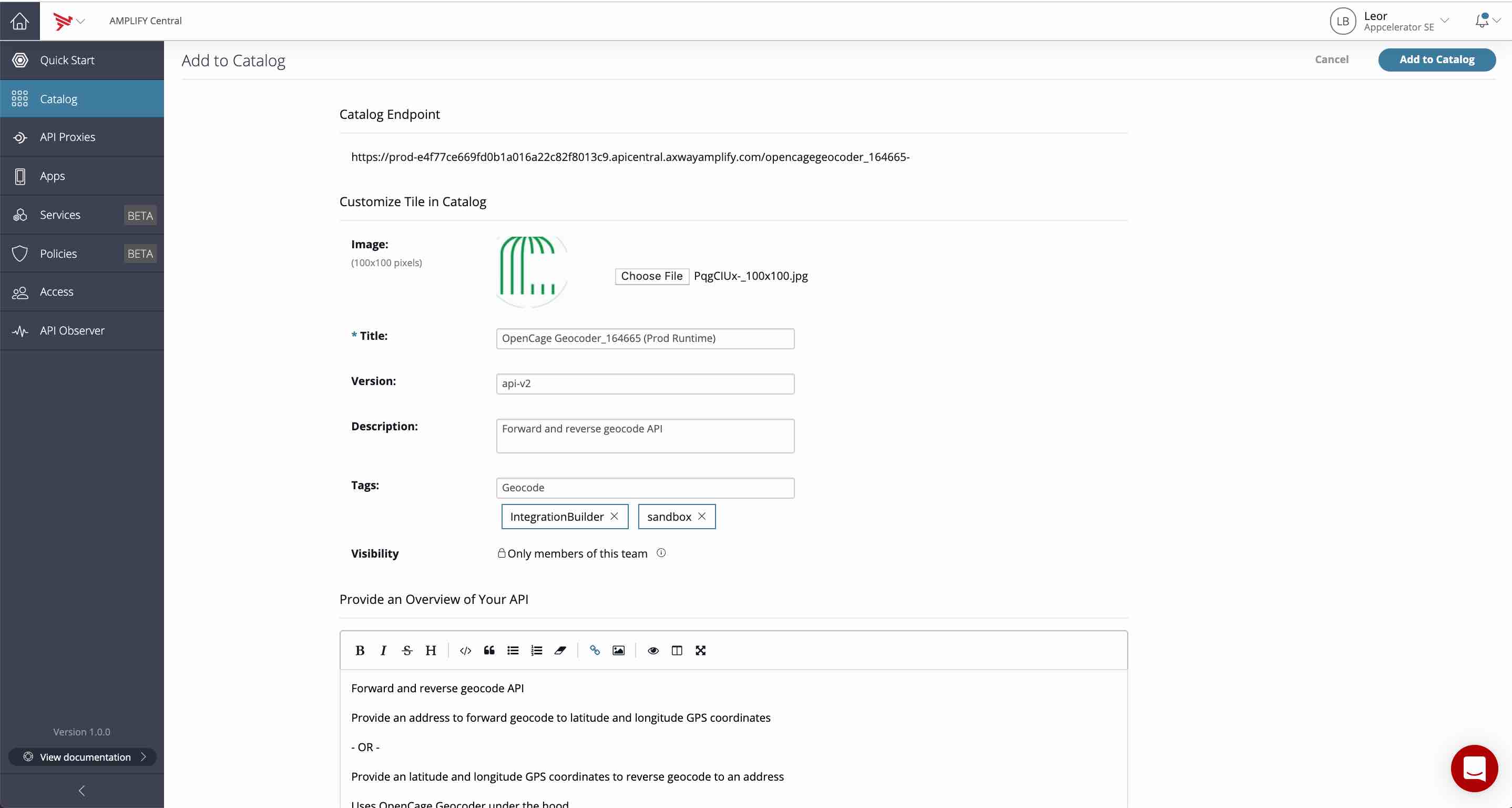Click the Policies shield icon
Image resolution: width=1512 pixels, height=808 pixels.
click(x=20, y=254)
